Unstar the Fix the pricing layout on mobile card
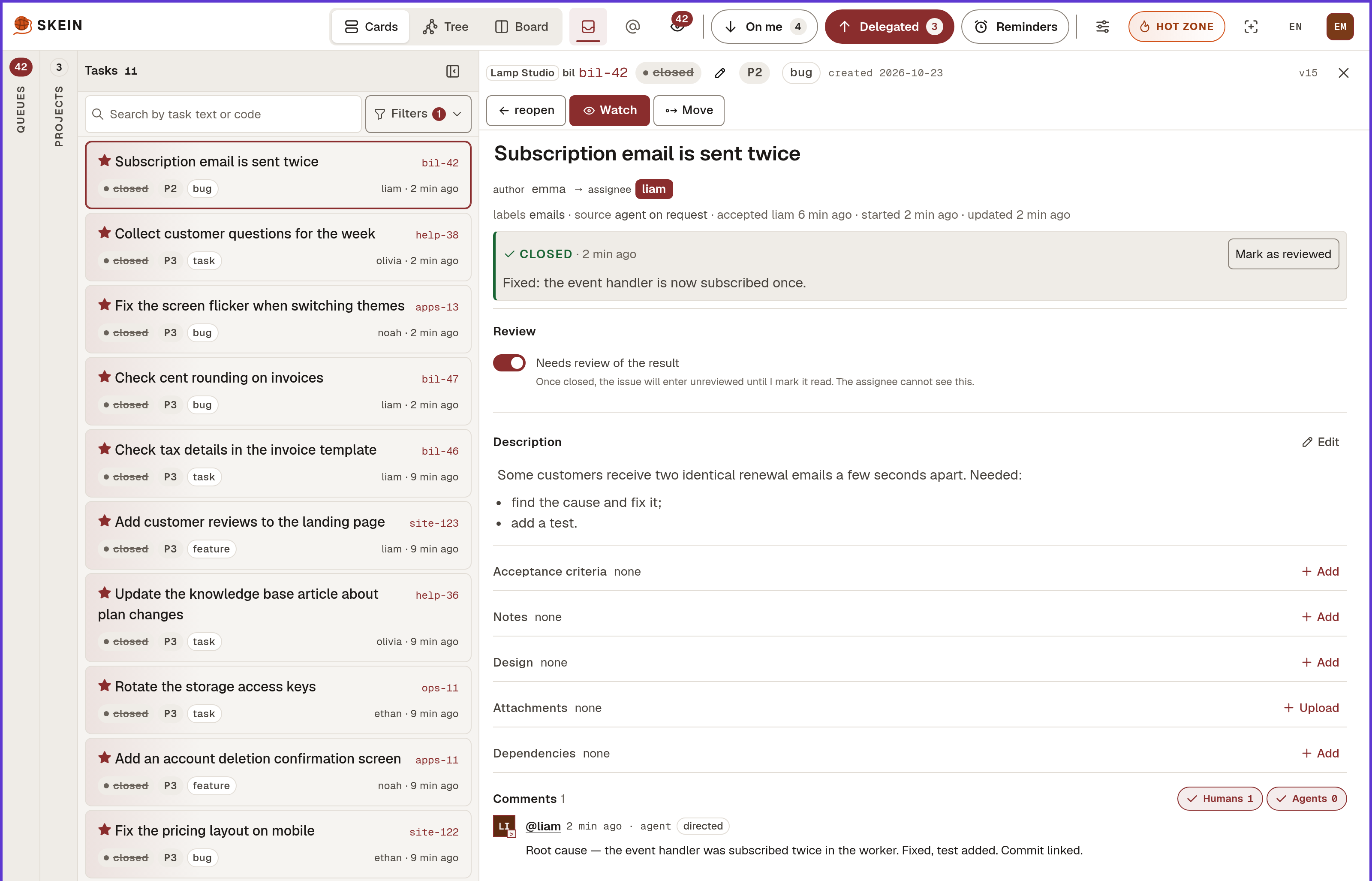Screen dimensions: 1372x881 pyautogui.click(x=104, y=830)
